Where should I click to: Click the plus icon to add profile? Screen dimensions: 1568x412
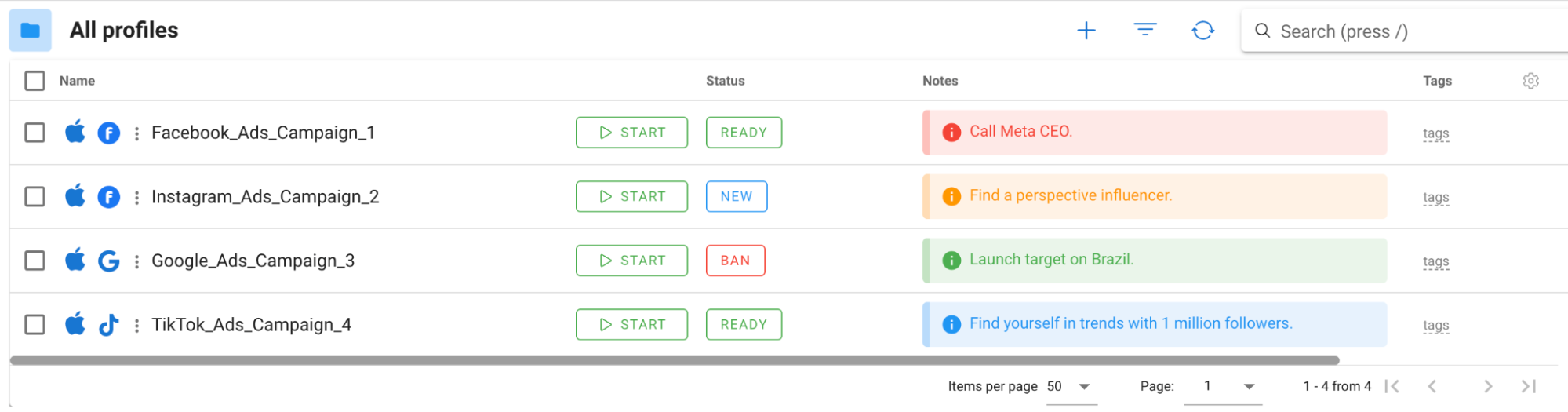[1086, 31]
